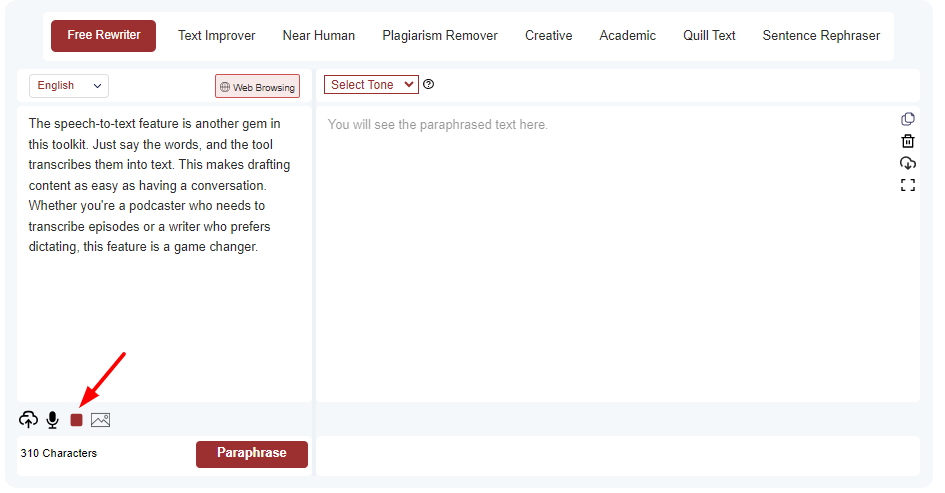945x493 pixels.
Task: Open the Sentence Rephraser tab
Action: click(x=821, y=36)
